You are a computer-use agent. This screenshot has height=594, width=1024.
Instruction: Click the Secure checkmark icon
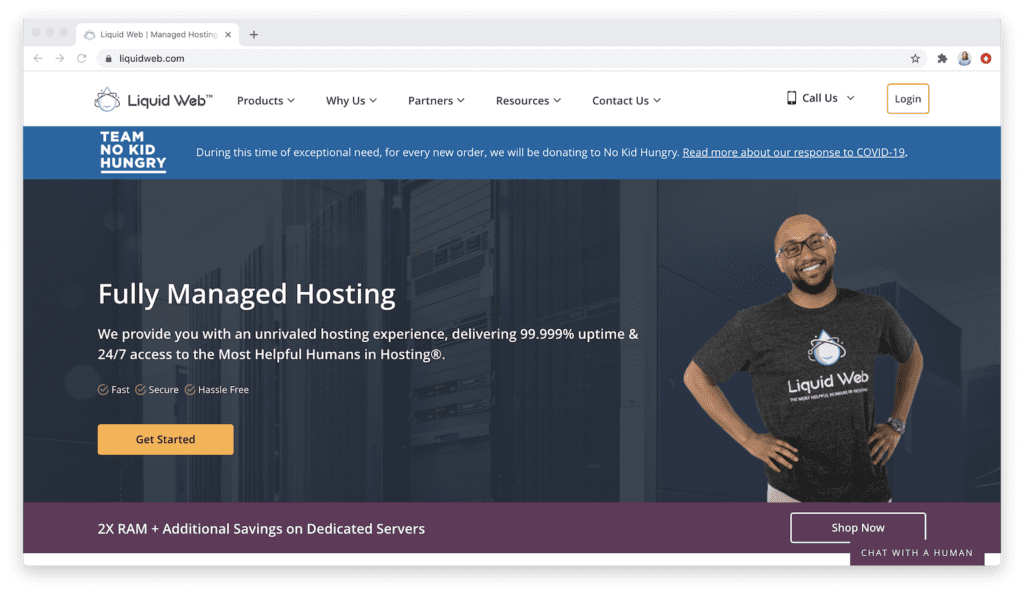tap(140, 390)
